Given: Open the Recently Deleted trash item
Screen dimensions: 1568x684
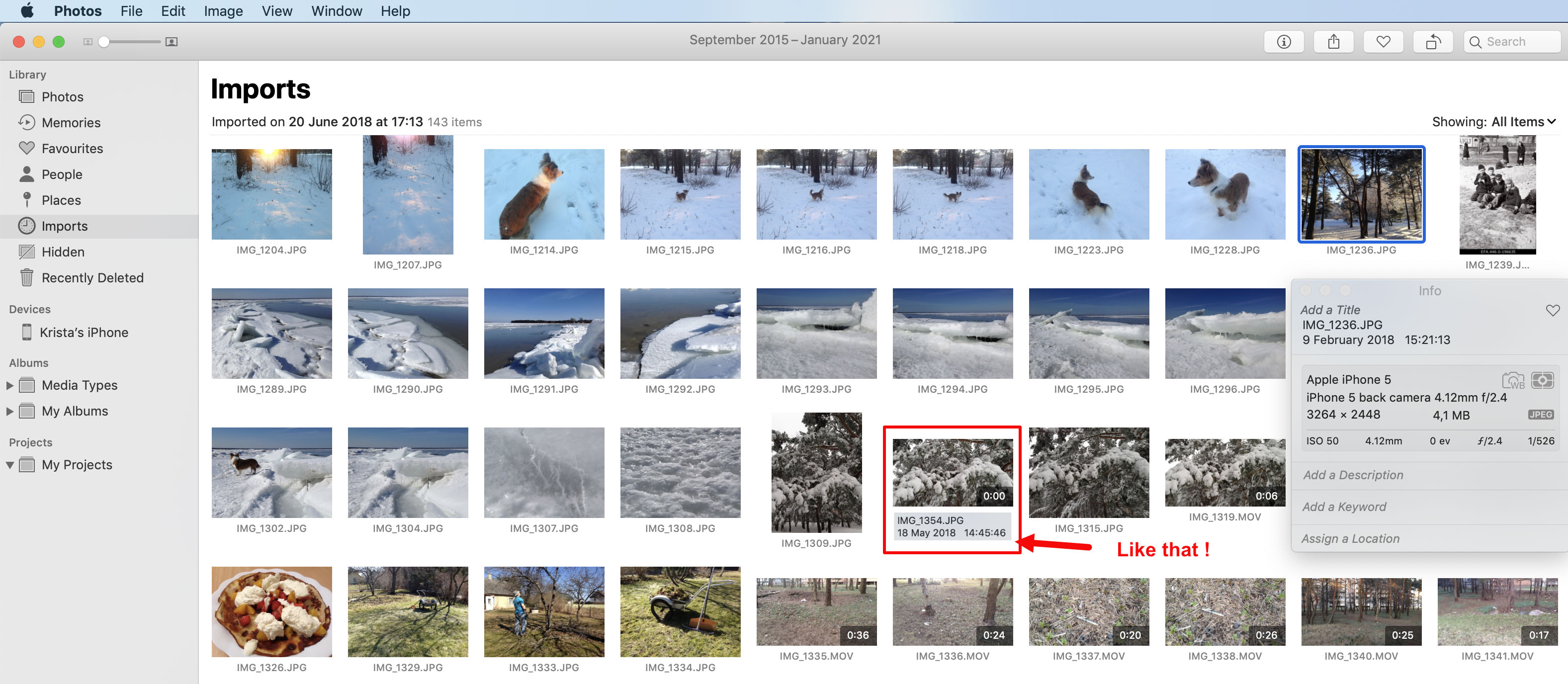Looking at the screenshot, I should click(92, 277).
